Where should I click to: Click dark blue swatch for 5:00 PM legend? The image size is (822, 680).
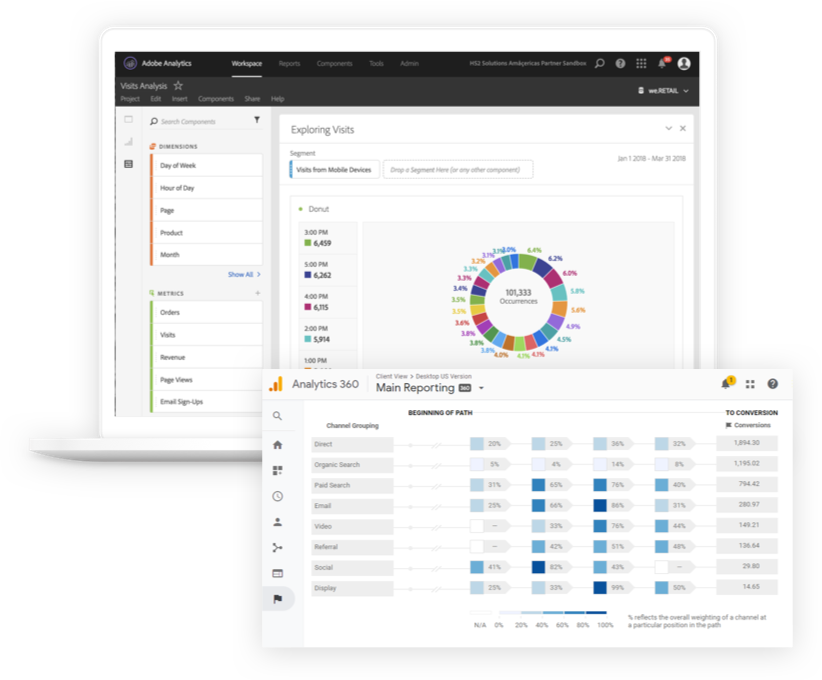[308, 275]
